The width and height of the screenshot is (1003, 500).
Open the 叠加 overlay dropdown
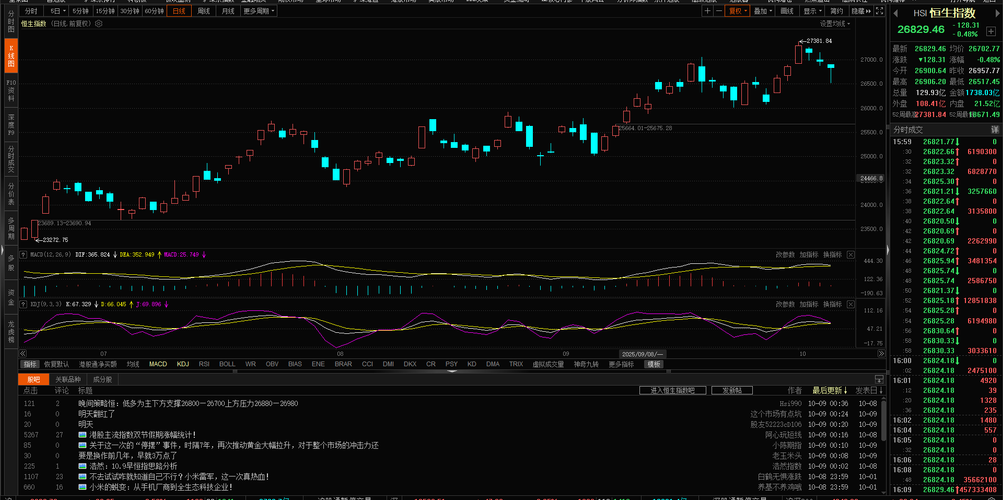(x=762, y=11)
